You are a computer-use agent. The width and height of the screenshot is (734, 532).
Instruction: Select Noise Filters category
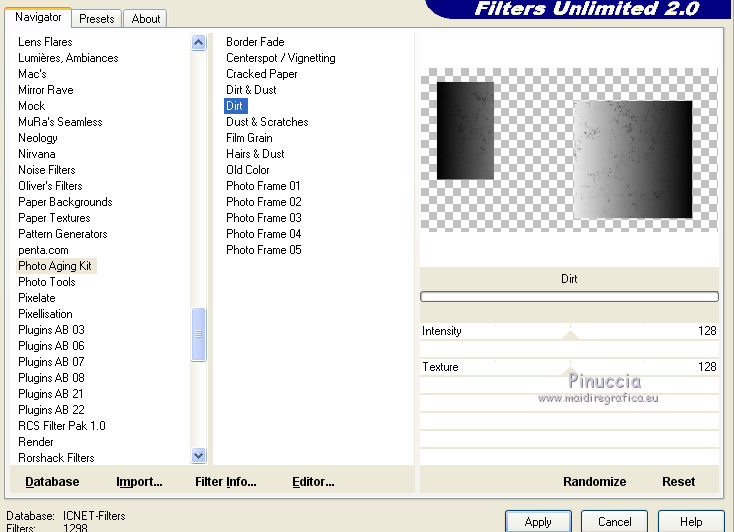pos(47,170)
